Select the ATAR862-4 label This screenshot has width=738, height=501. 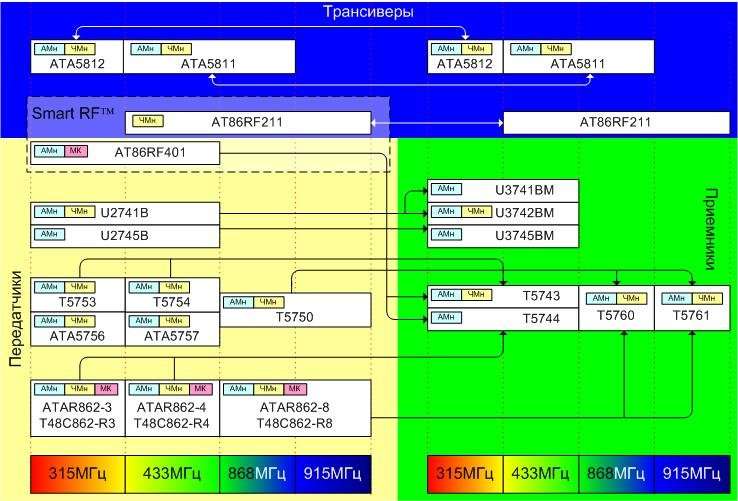pyautogui.click(x=172, y=407)
